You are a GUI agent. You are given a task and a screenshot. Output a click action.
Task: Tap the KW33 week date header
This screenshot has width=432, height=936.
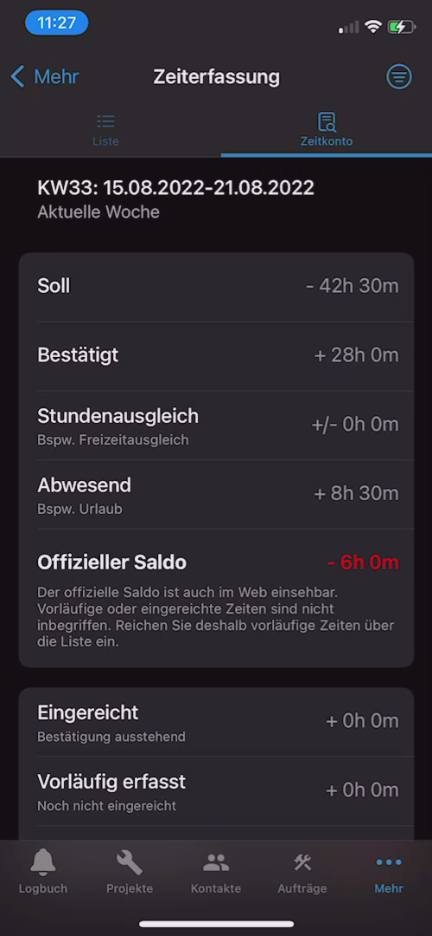click(x=175, y=188)
